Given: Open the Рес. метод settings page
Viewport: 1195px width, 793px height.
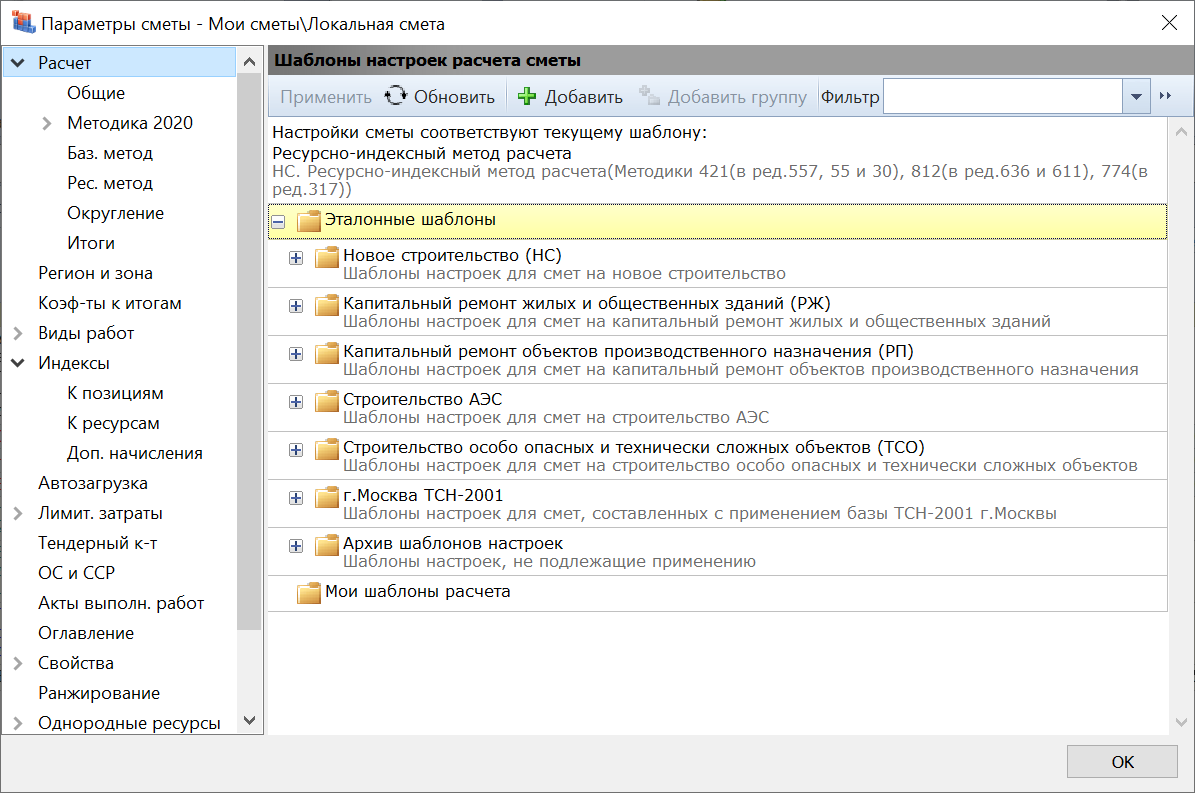Looking at the screenshot, I should pyautogui.click(x=110, y=183).
